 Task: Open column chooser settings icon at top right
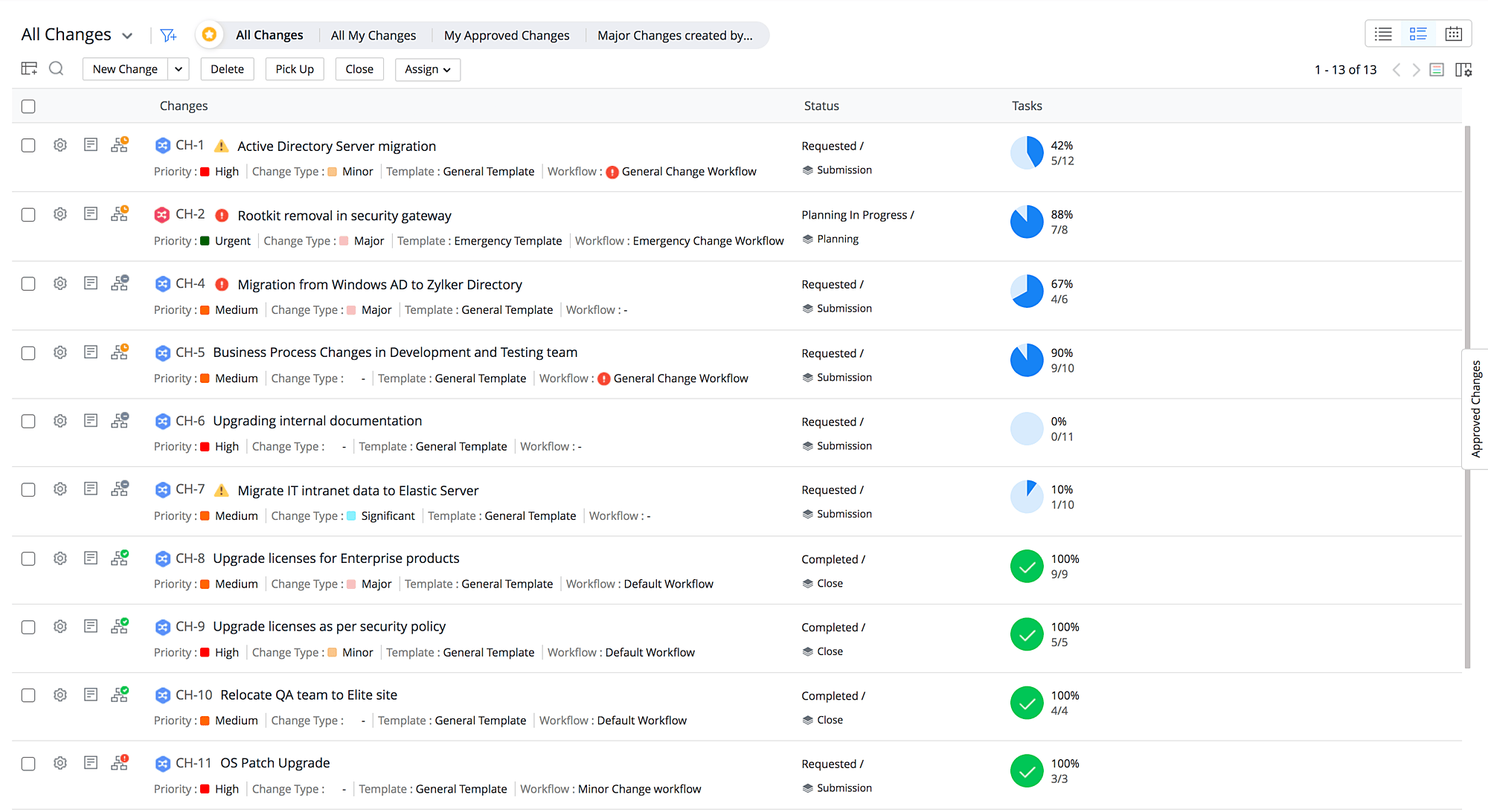[1463, 70]
